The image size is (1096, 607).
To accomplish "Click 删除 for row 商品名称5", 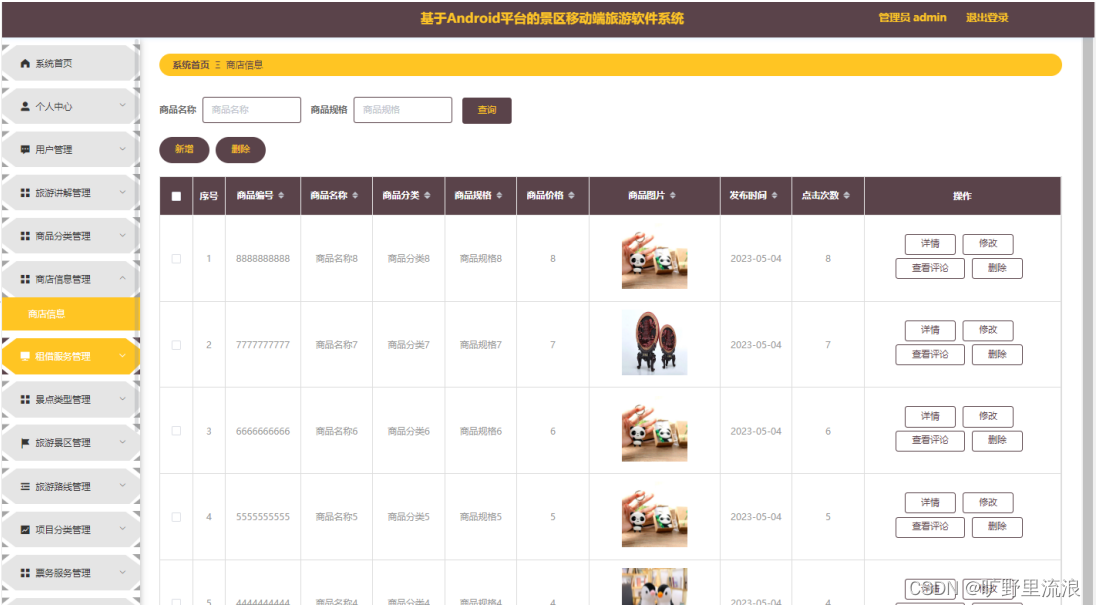I will point(997,527).
